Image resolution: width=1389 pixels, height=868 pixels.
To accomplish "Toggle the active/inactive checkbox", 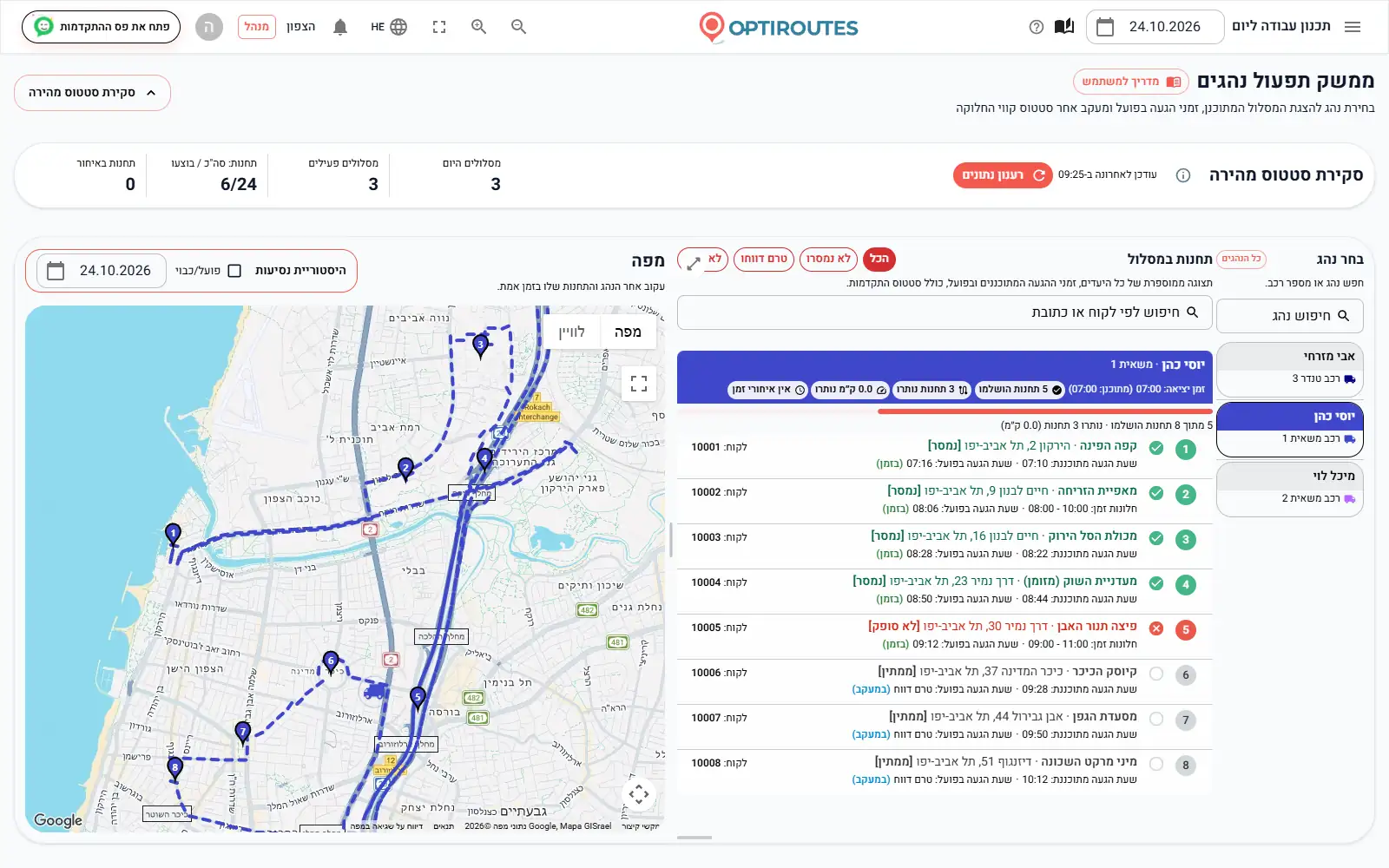I will coord(234,271).
